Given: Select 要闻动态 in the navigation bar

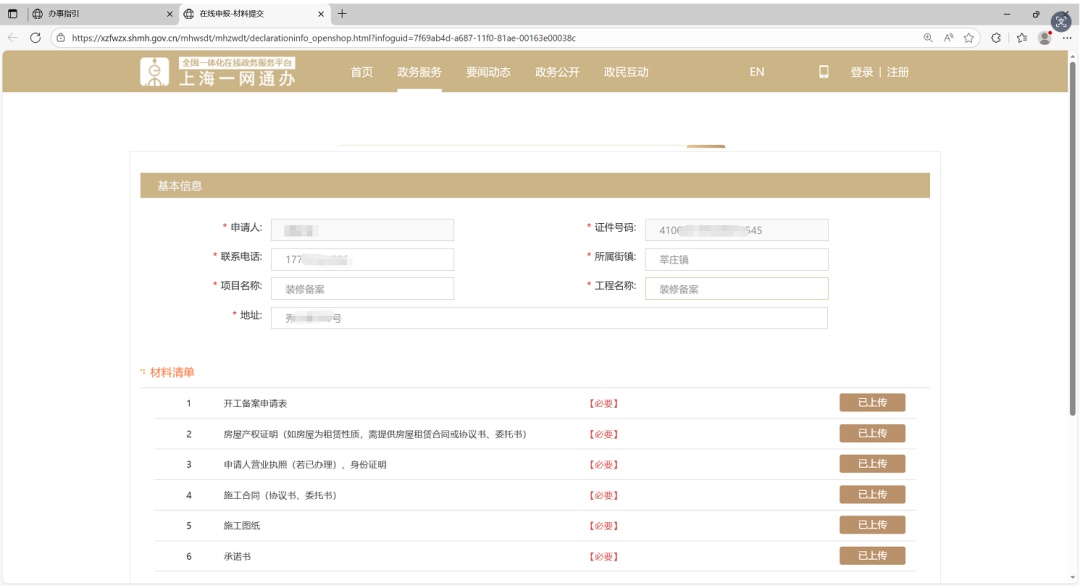Looking at the screenshot, I should pyautogui.click(x=488, y=72).
